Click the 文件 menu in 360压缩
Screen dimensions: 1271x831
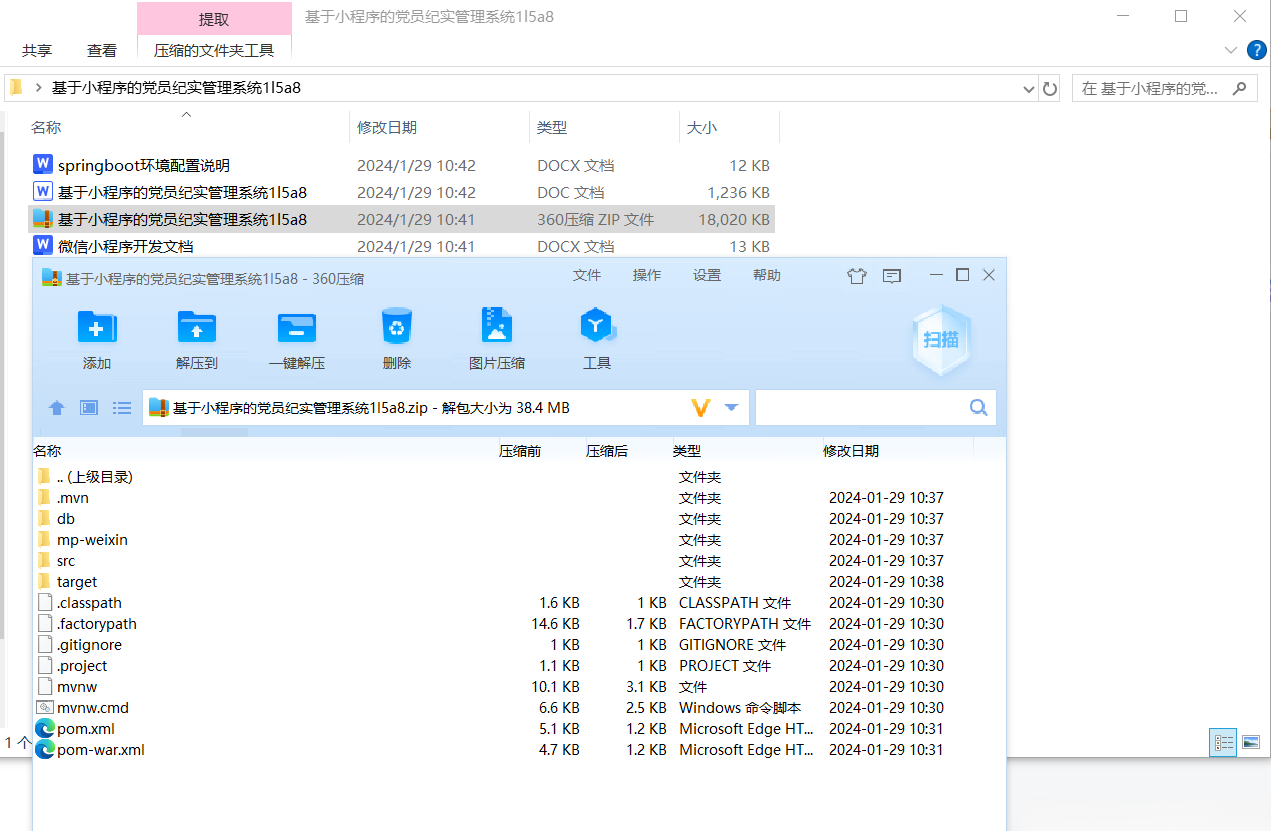pyautogui.click(x=587, y=275)
